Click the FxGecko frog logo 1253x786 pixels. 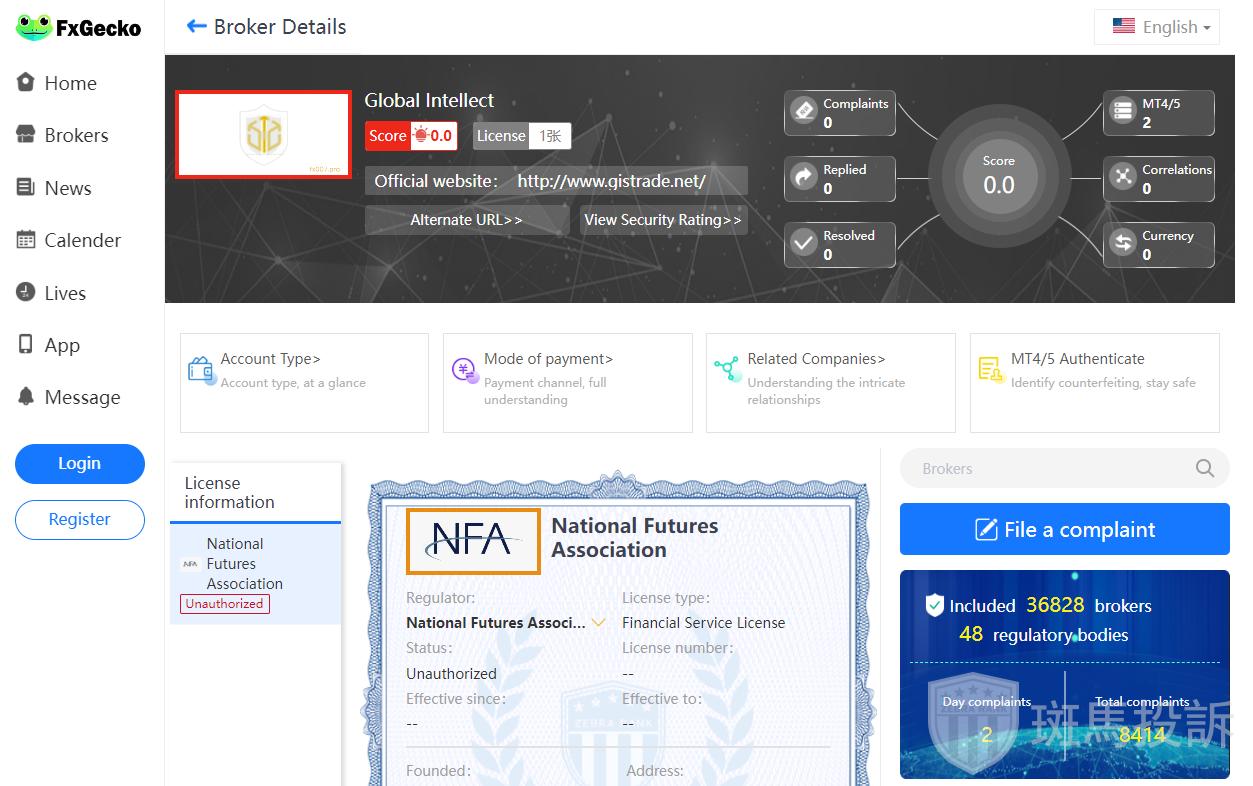coord(33,27)
